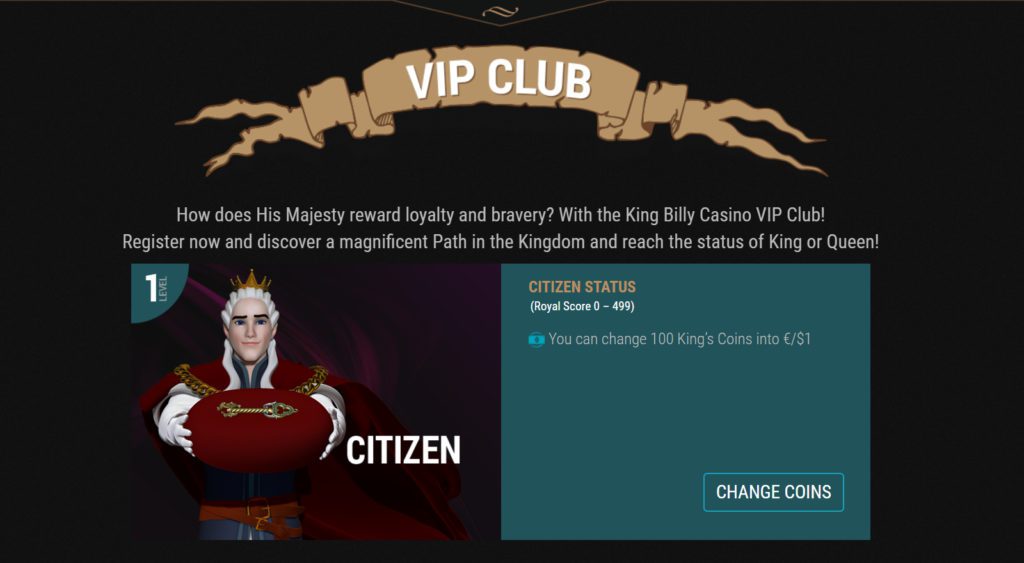
Task: Click the CITIZEN STATUS heading
Action: click(x=582, y=287)
